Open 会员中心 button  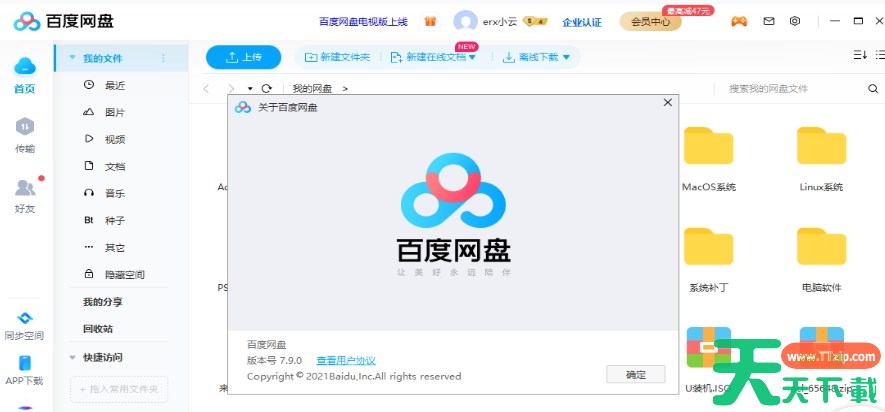[x=650, y=22]
